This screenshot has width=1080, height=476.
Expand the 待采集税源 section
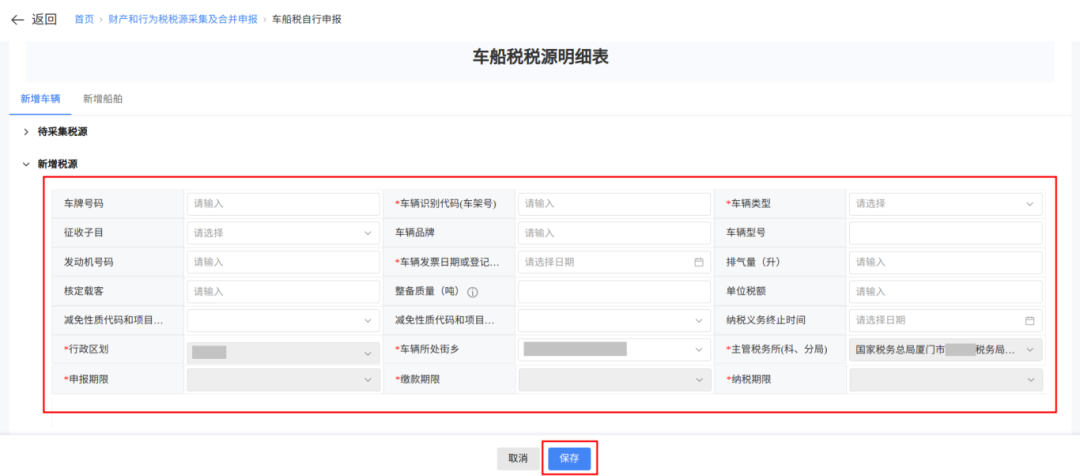tap(26, 131)
